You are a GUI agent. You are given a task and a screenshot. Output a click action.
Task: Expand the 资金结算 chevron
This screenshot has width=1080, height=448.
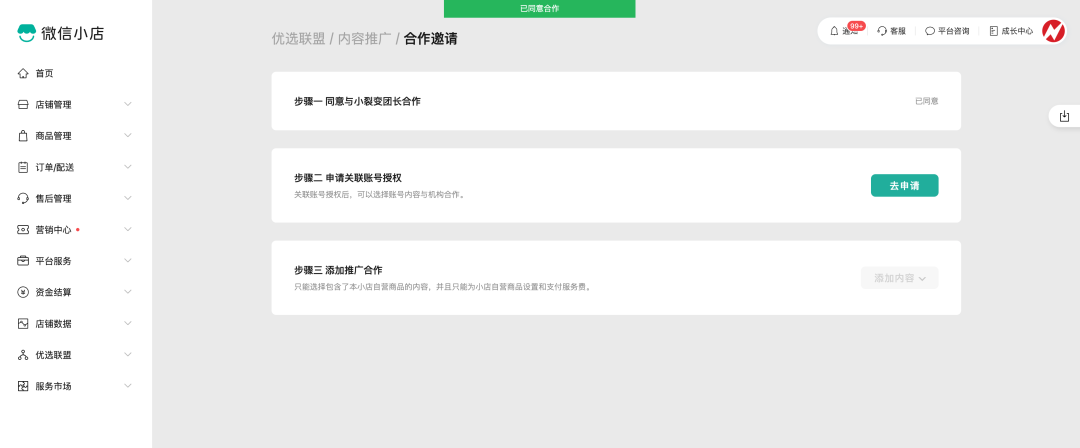pos(128,292)
